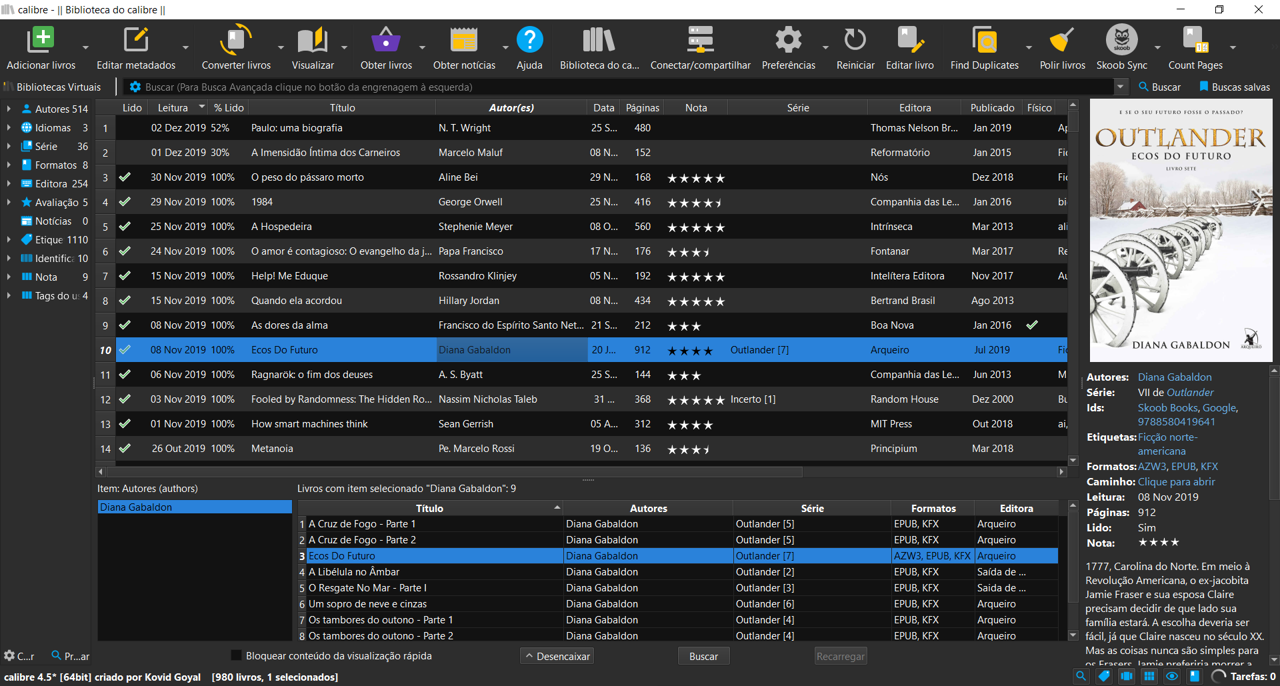
Task: Expand the Avaliação category
Action: coord(9,202)
